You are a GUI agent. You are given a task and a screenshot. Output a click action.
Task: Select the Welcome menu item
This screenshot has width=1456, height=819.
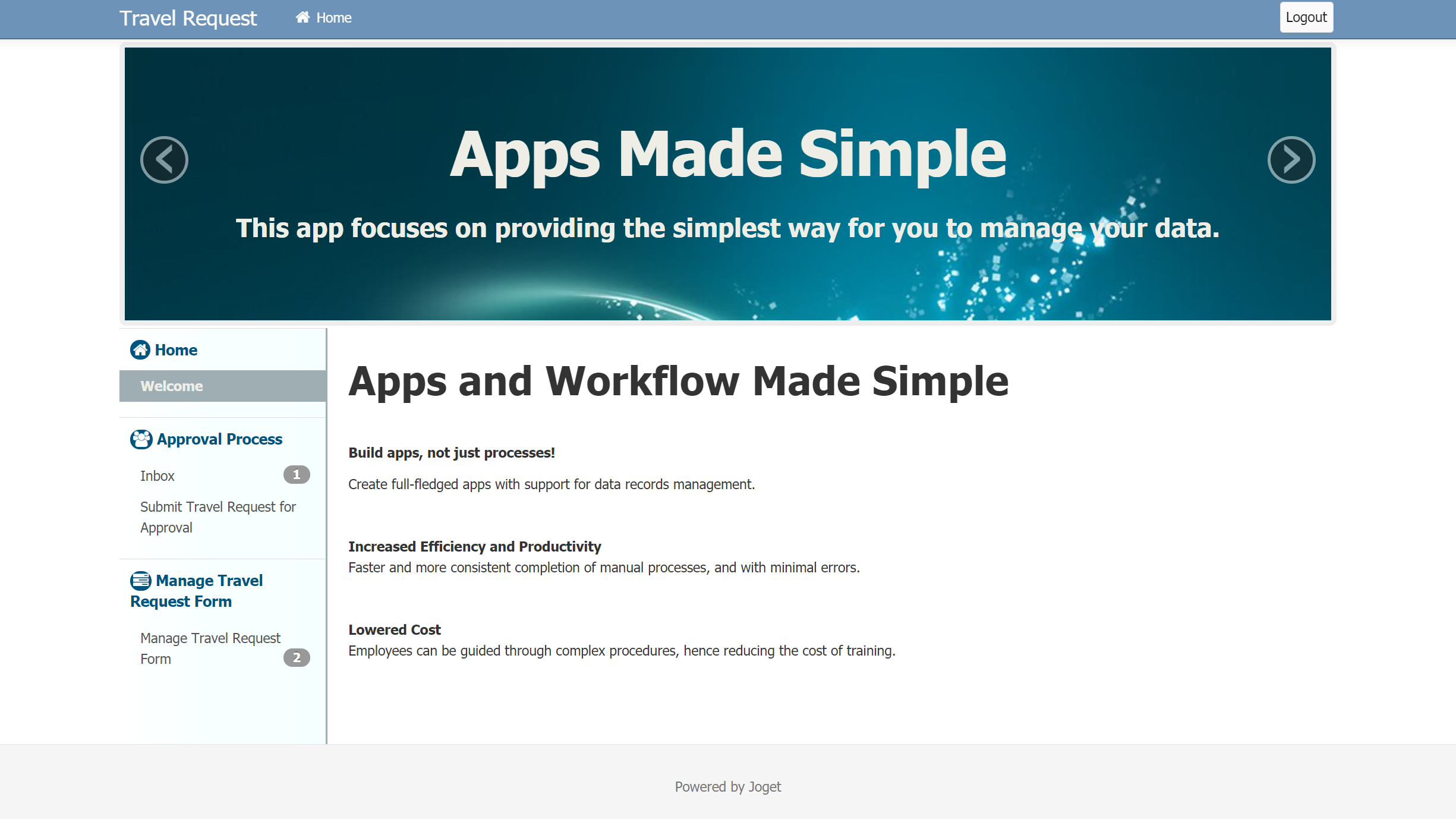[223, 386]
